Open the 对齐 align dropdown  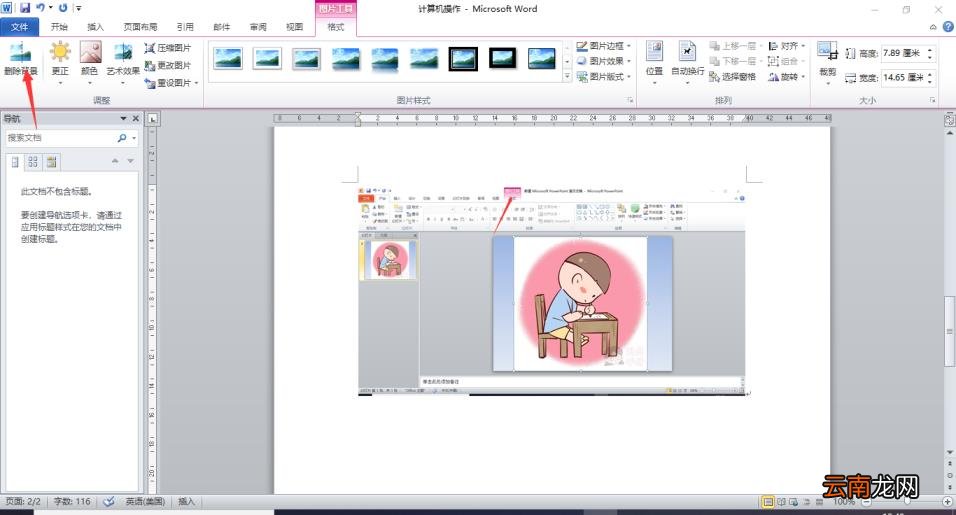787,46
